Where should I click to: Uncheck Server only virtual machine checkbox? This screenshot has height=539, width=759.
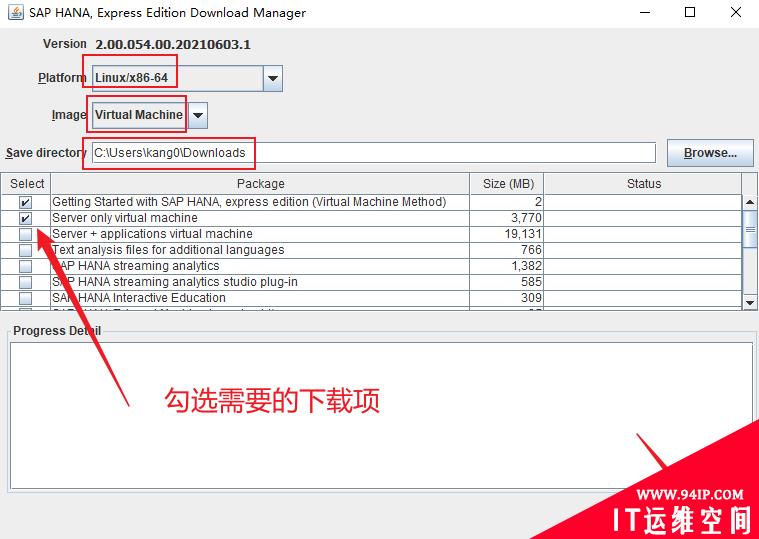[x=25, y=218]
